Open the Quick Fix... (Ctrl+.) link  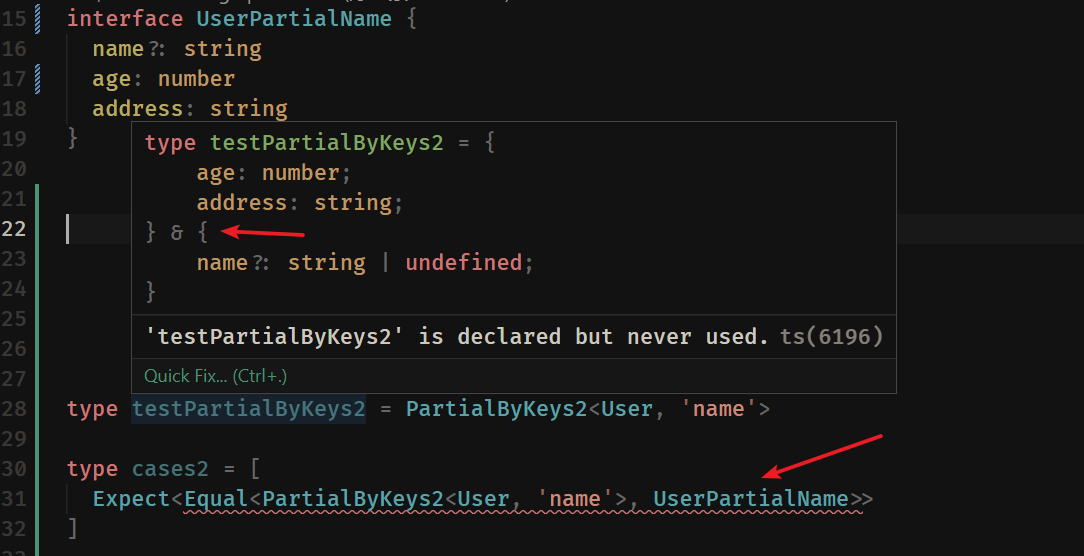tap(215, 376)
